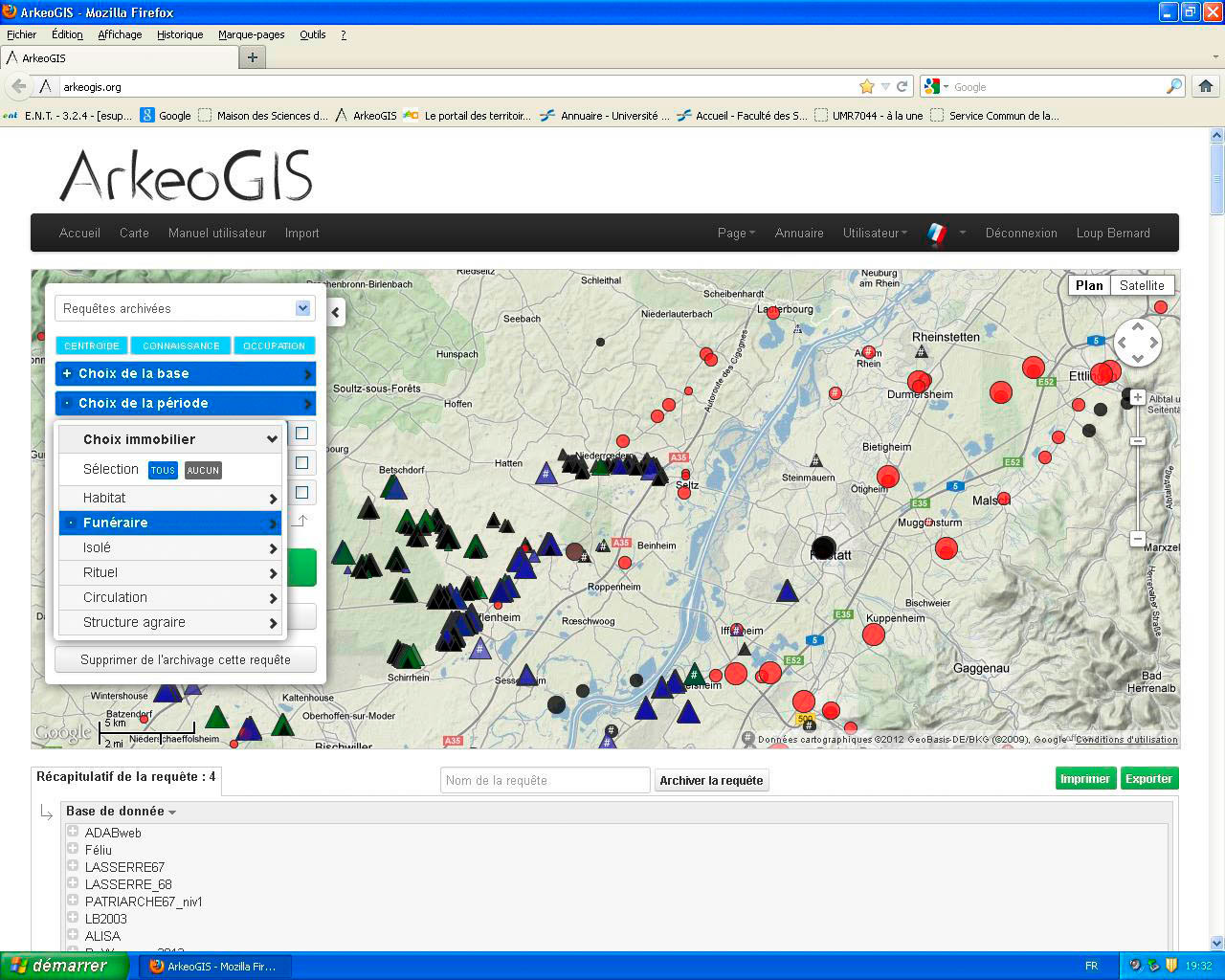
Task: Tick the checkbox beside the Choix immobilier header
Action: [x=301, y=433]
